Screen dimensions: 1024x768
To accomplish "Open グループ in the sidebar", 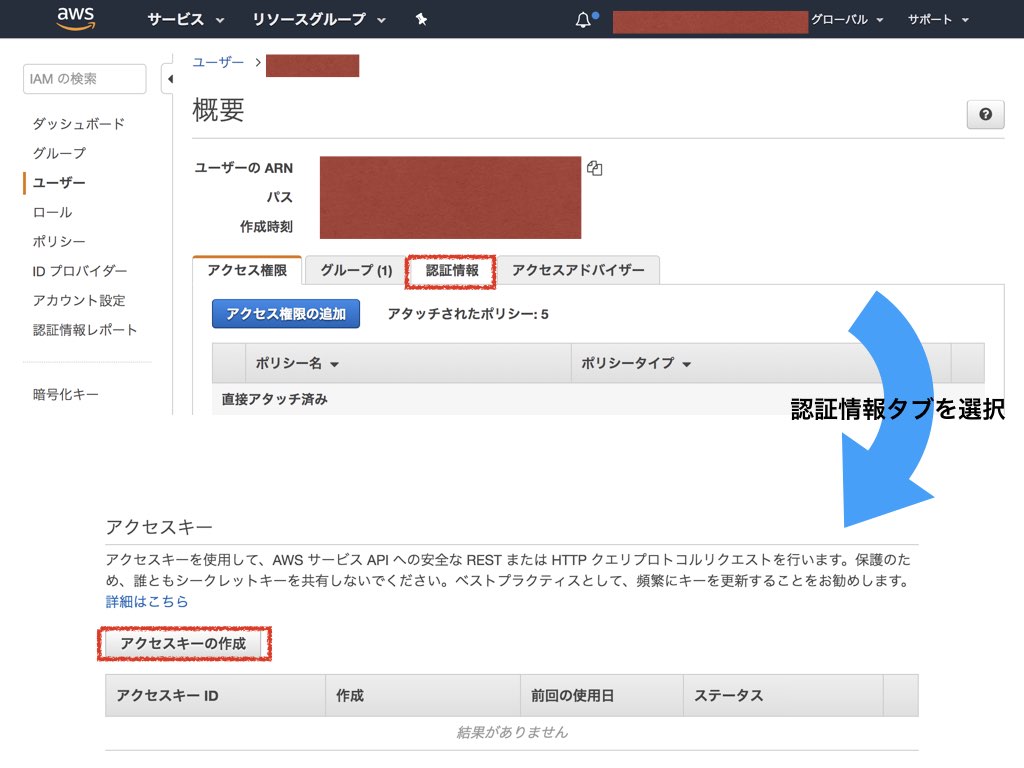I will coord(59,153).
